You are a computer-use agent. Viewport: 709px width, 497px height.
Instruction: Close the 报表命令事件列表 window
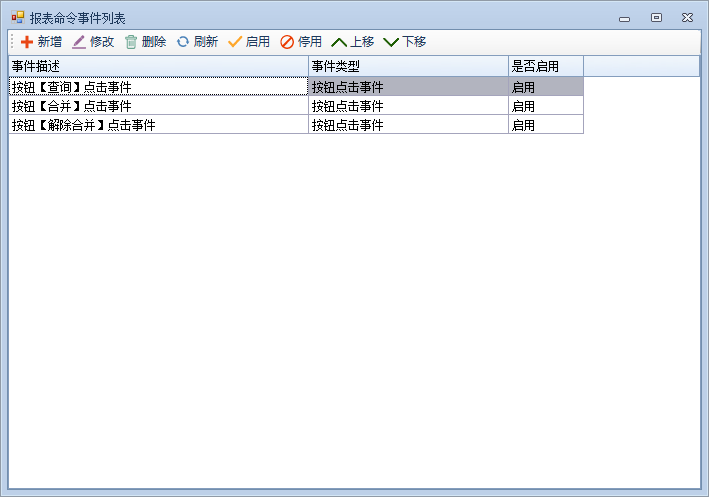click(x=687, y=17)
